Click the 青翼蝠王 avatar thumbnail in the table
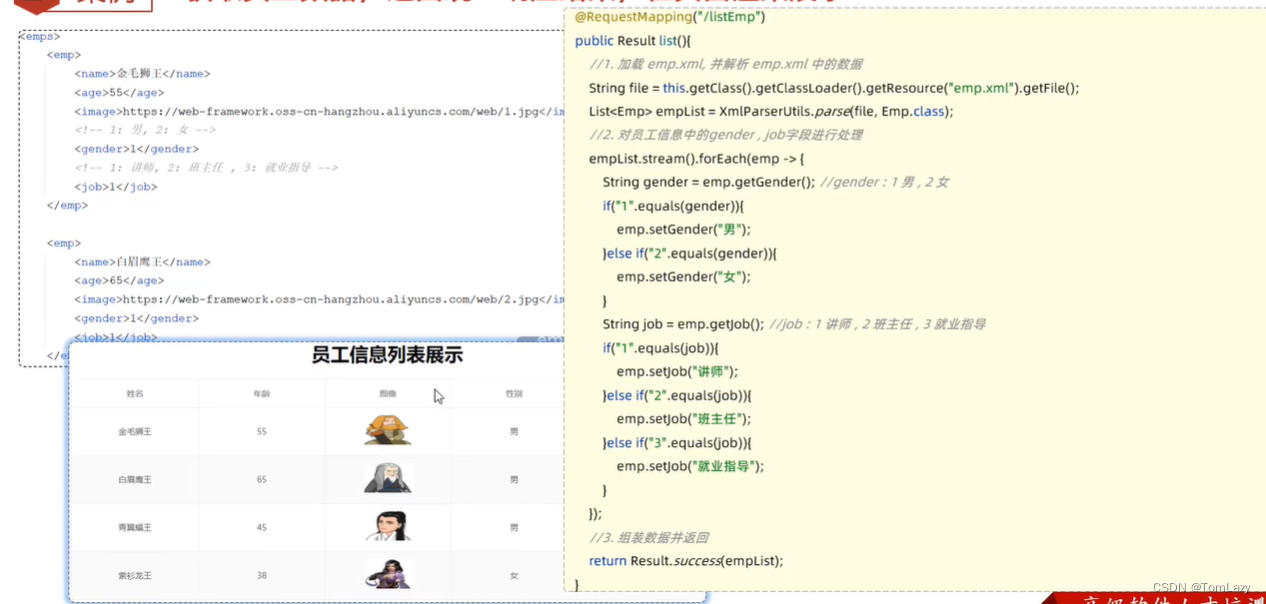Image resolution: width=1266 pixels, height=604 pixels. [388, 527]
